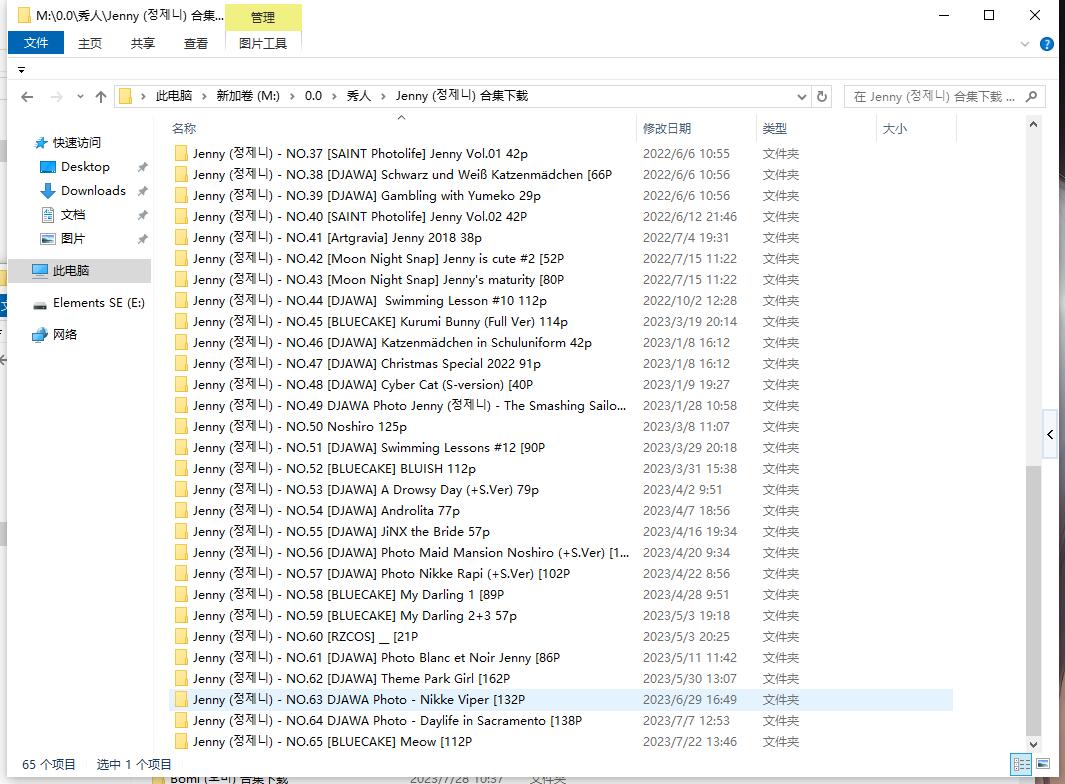Click the 管理 contextual tab header
Viewport: 1065px width, 784px height.
coord(263,18)
